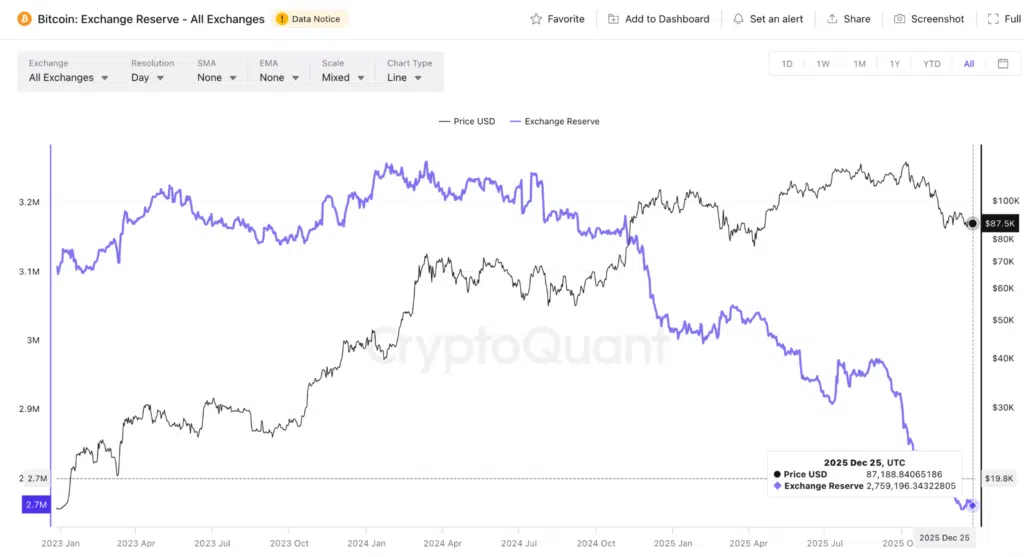Open the SMA None dropdown
The height and width of the screenshot is (557, 1024).
click(217, 77)
